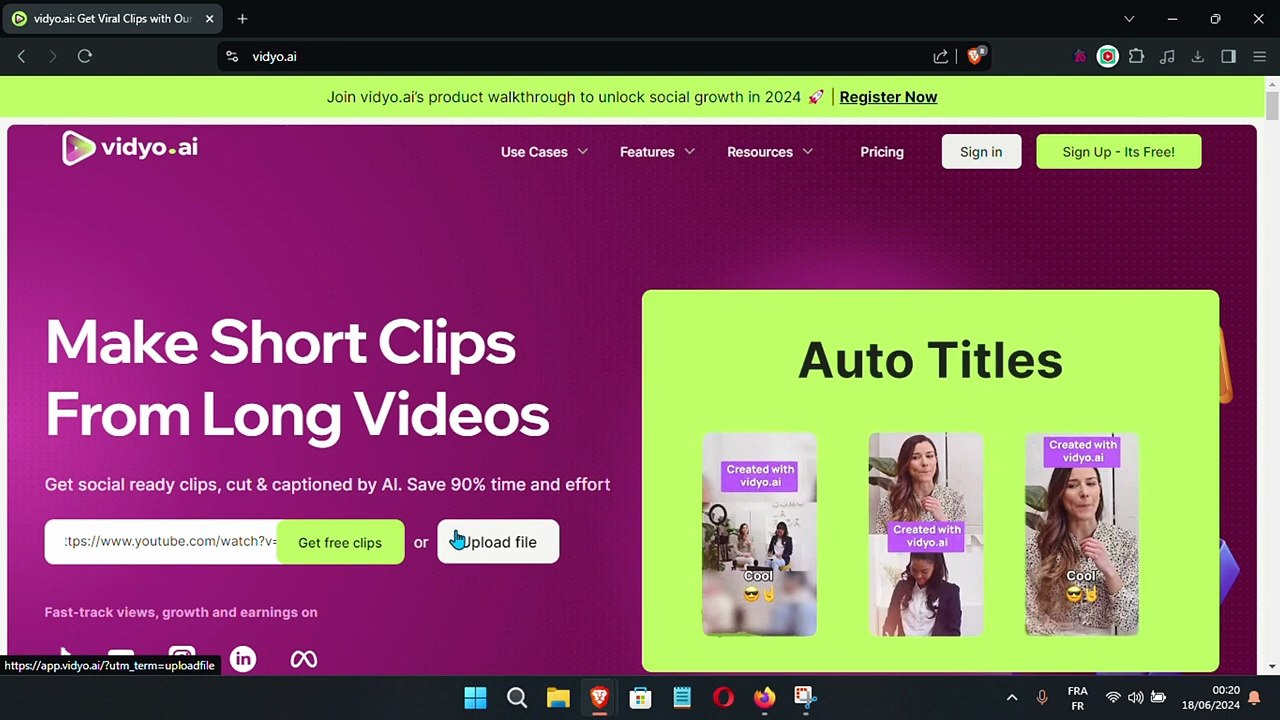Click the Sign in button
The height and width of the screenshot is (720, 1280).
click(x=981, y=152)
